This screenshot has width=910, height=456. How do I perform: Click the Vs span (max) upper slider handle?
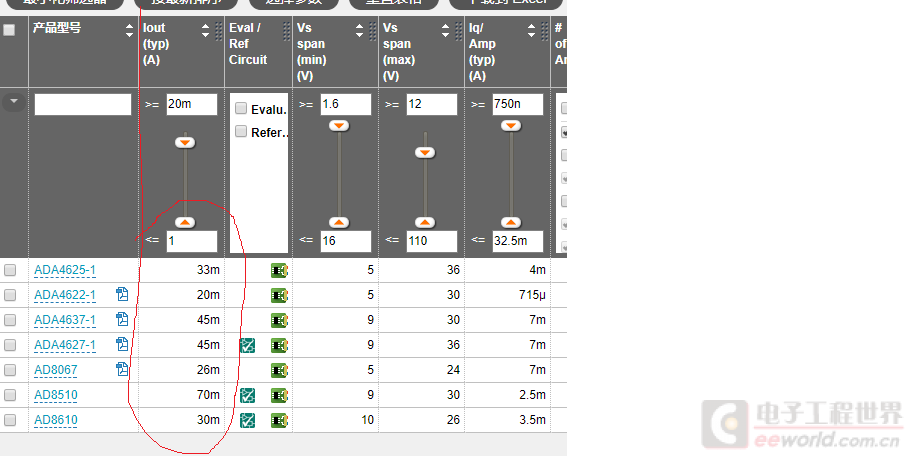click(x=425, y=153)
